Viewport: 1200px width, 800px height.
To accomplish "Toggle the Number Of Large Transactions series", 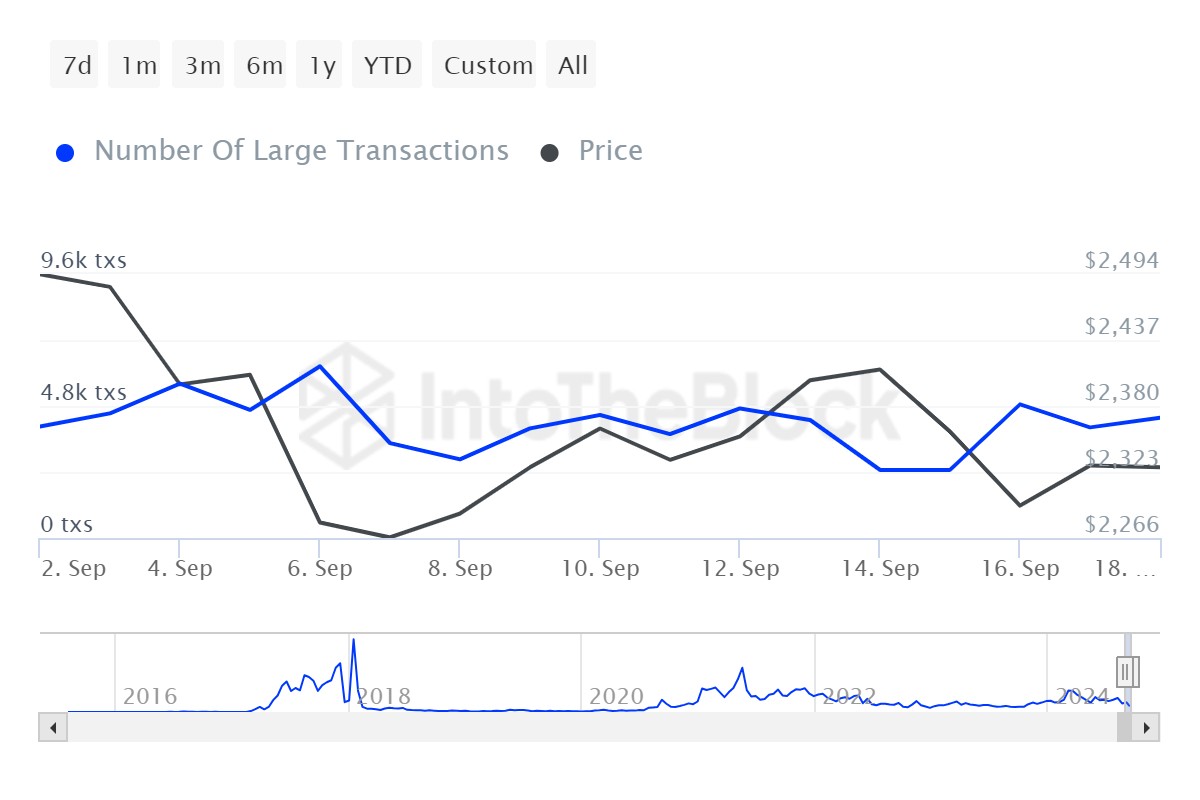I will [x=301, y=151].
